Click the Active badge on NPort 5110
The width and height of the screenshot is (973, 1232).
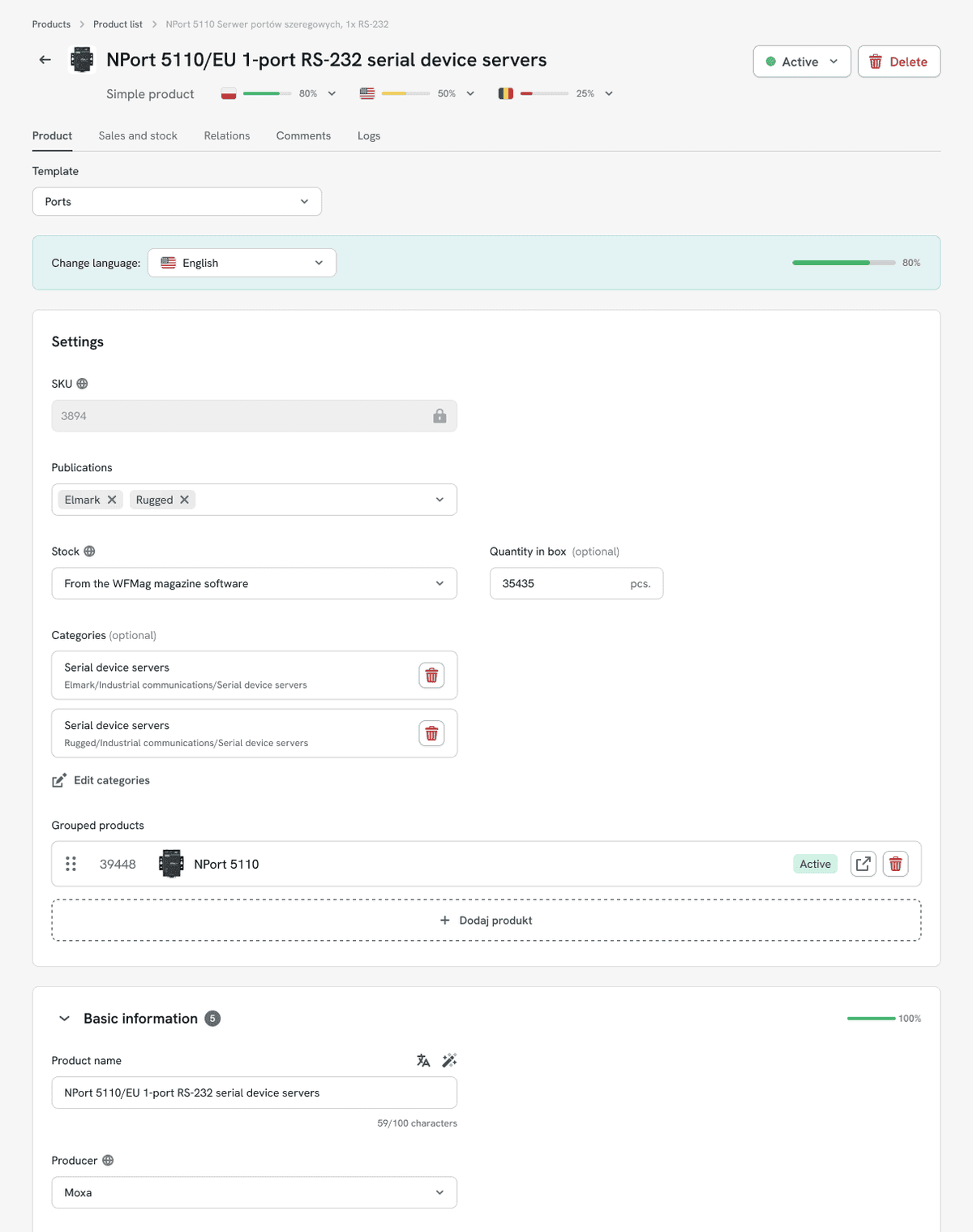815,864
